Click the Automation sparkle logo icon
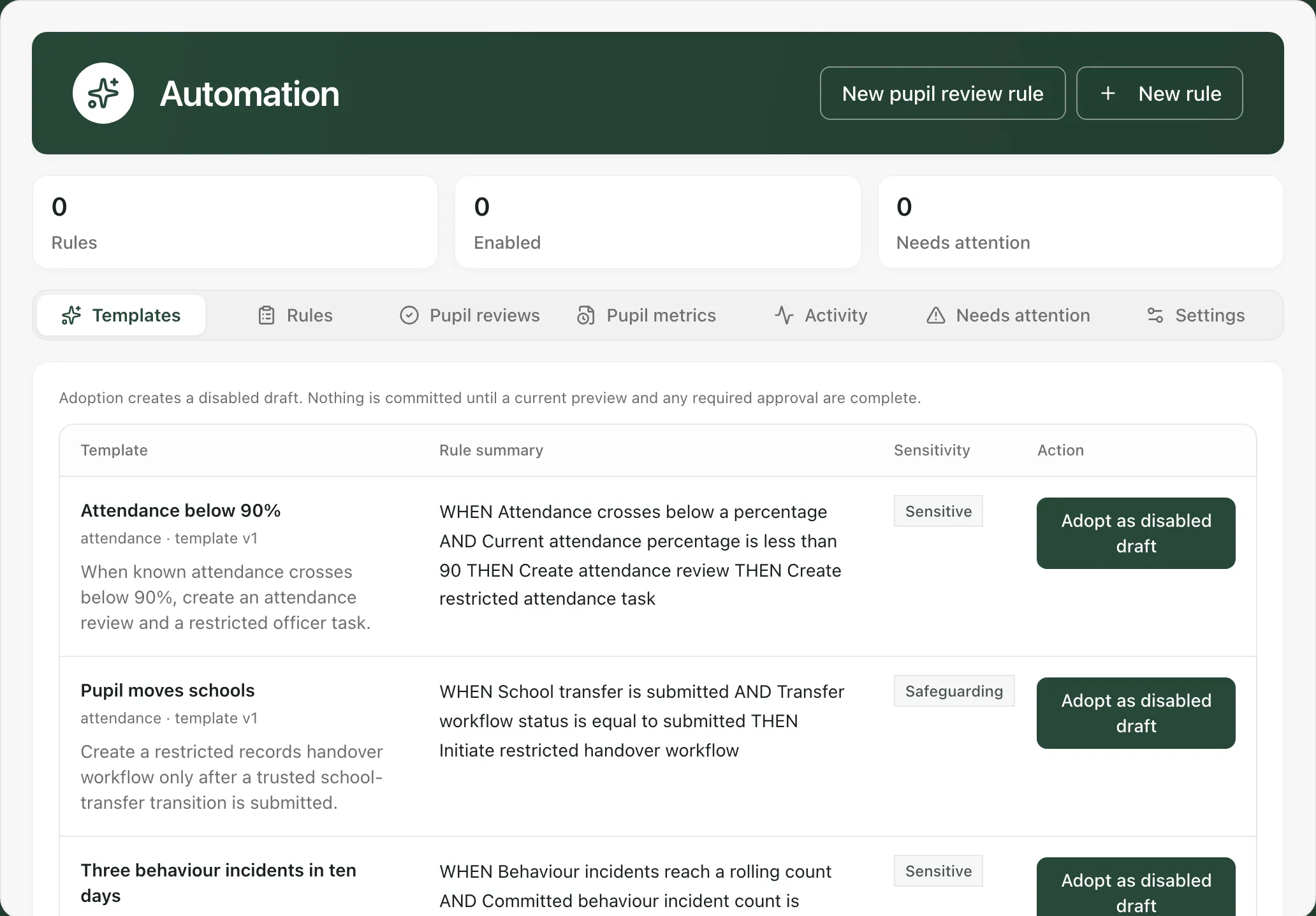The height and width of the screenshot is (916, 1316). (x=103, y=93)
